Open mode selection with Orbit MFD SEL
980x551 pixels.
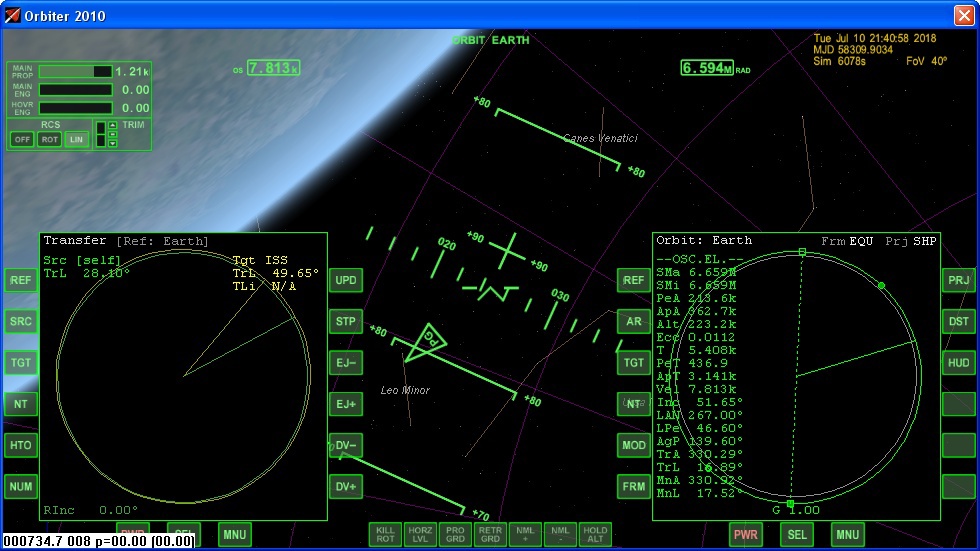pos(797,535)
